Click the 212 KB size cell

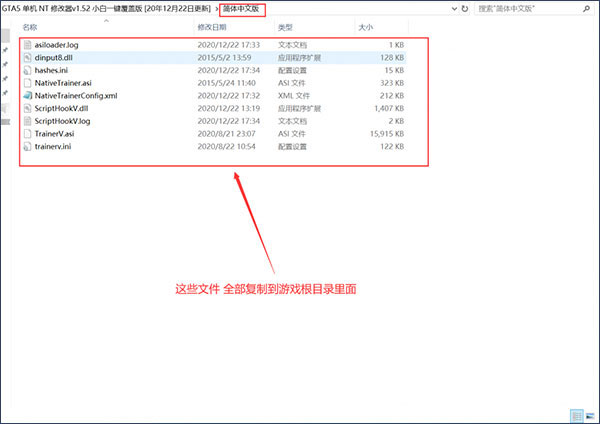coord(392,96)
